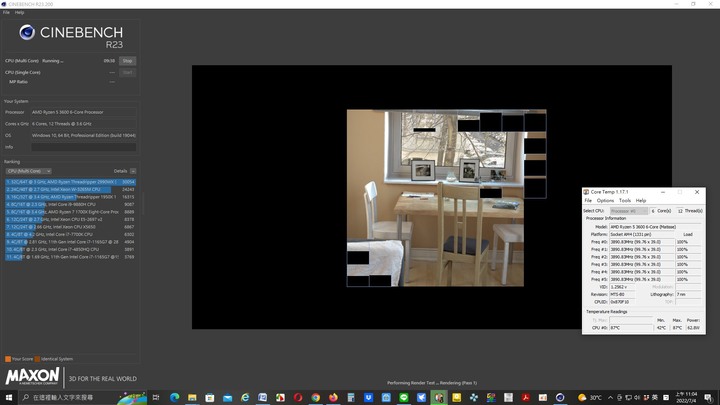
Task: Select the Xeon W-3265M ranking row
Action: pos(70,189)
